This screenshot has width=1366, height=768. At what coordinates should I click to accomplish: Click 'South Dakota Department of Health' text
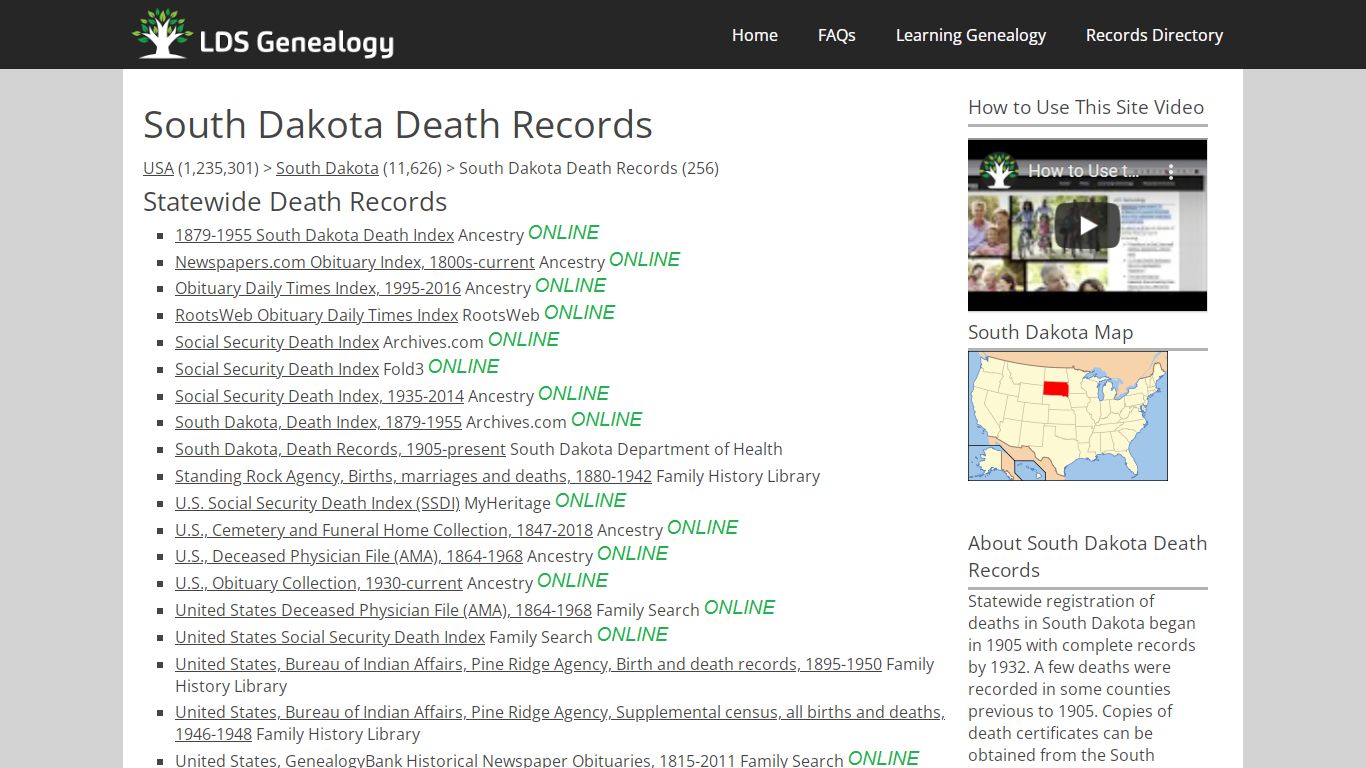click(x=646, y=449)
